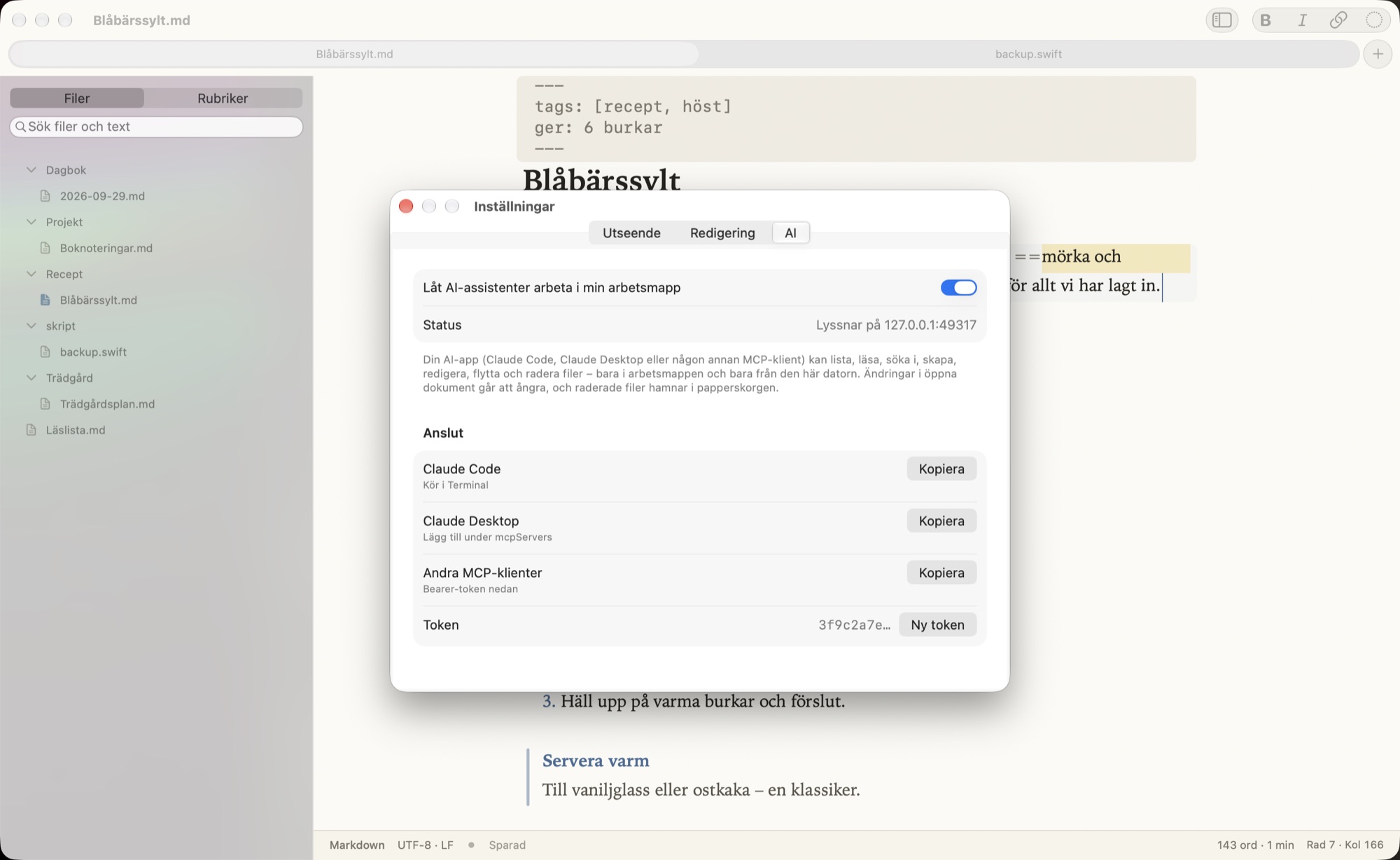Open Läslista.md from the sidebar

(x=76, y=430)
